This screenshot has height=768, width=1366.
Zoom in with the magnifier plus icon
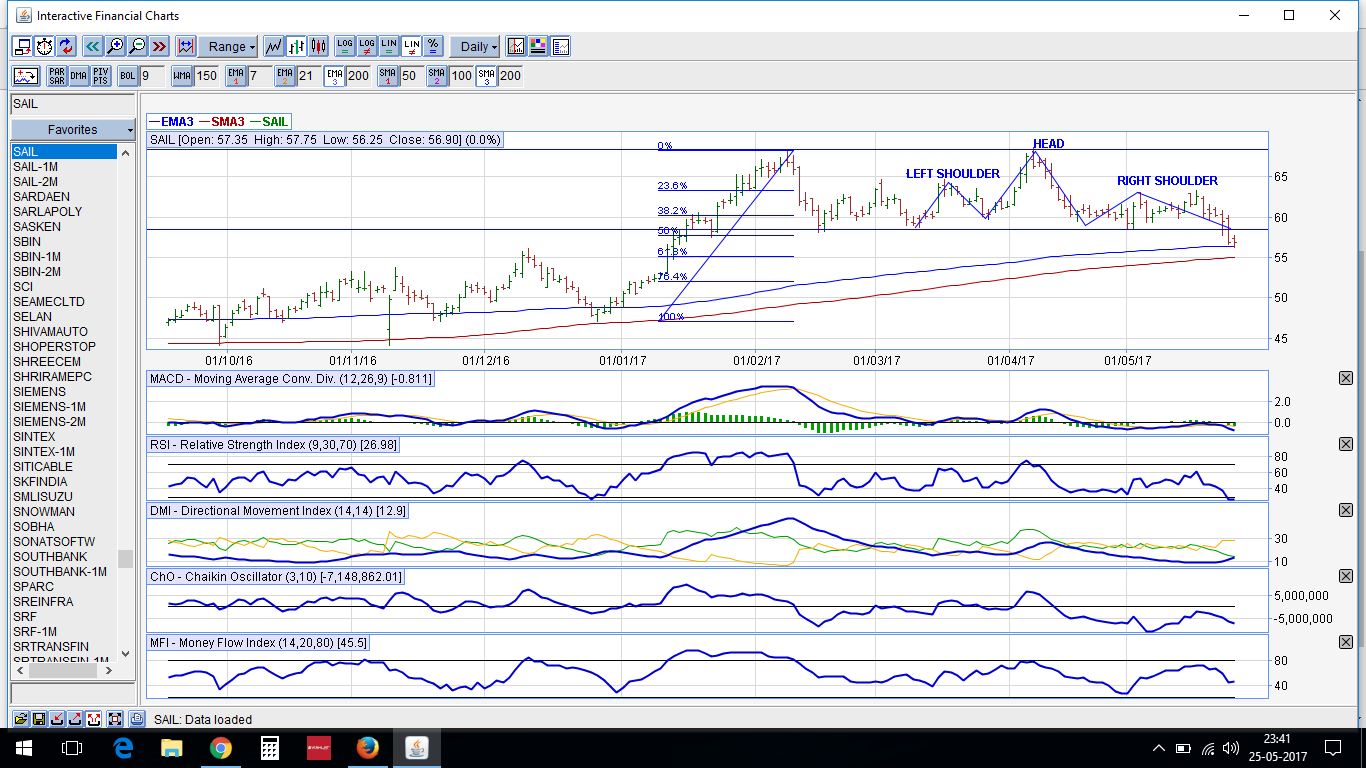click(115, 46)
